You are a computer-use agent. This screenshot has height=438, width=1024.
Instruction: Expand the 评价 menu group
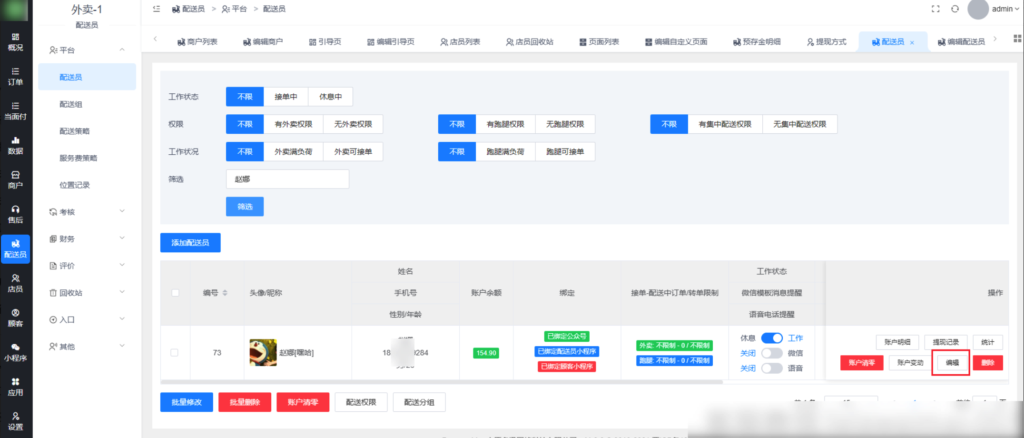point(88,266)
